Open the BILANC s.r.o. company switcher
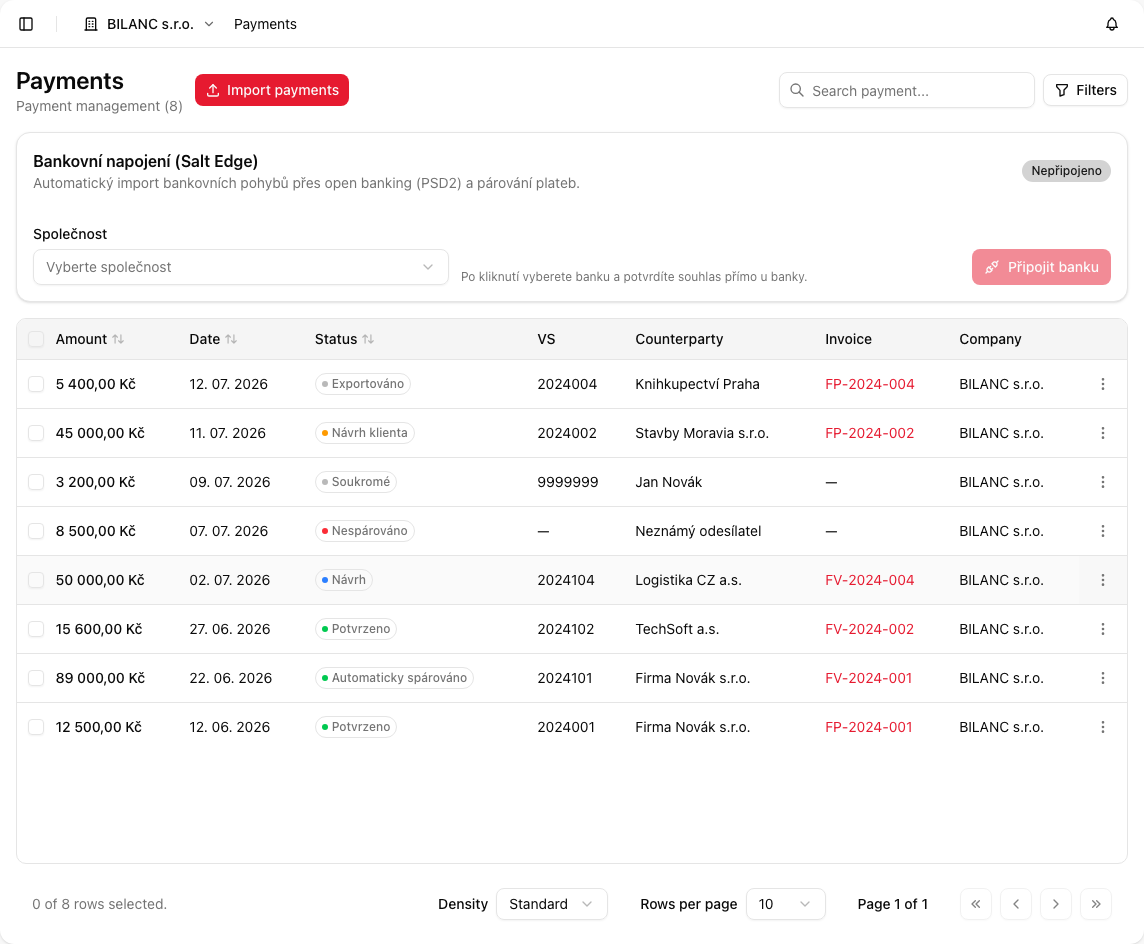This screenshot has height=944, width=1144. [149, 24]
